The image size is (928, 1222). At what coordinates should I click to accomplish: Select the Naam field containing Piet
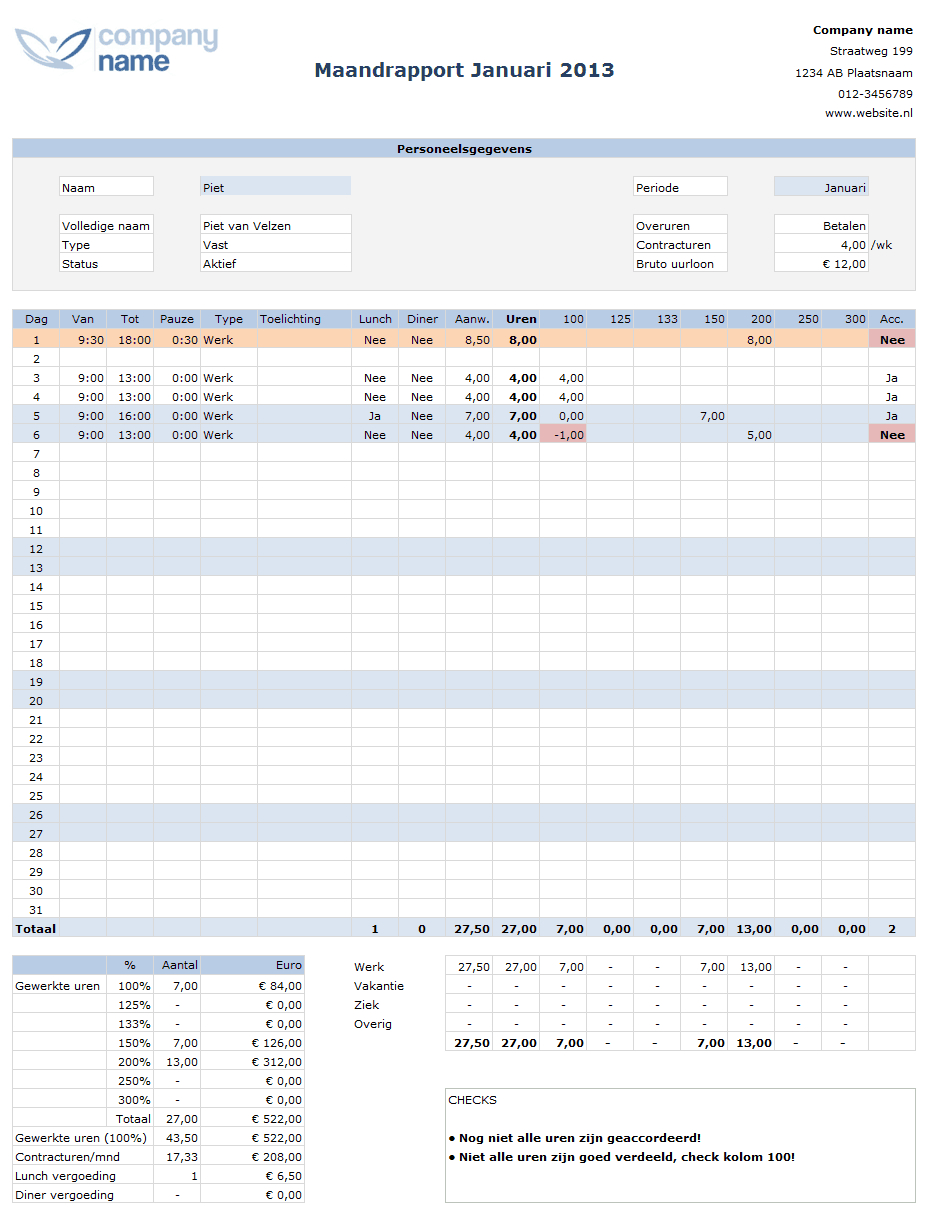click(275, 187)
